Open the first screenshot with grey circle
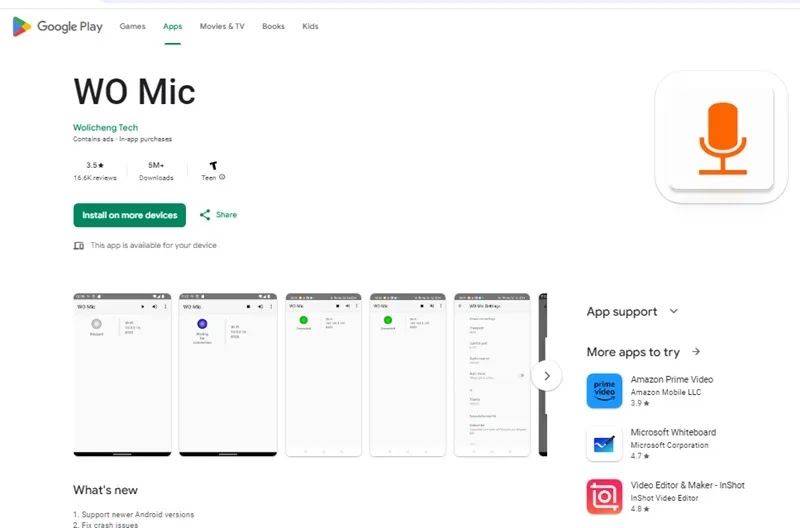Viewport: 800px width, 528px height. [x=122, y=374]
